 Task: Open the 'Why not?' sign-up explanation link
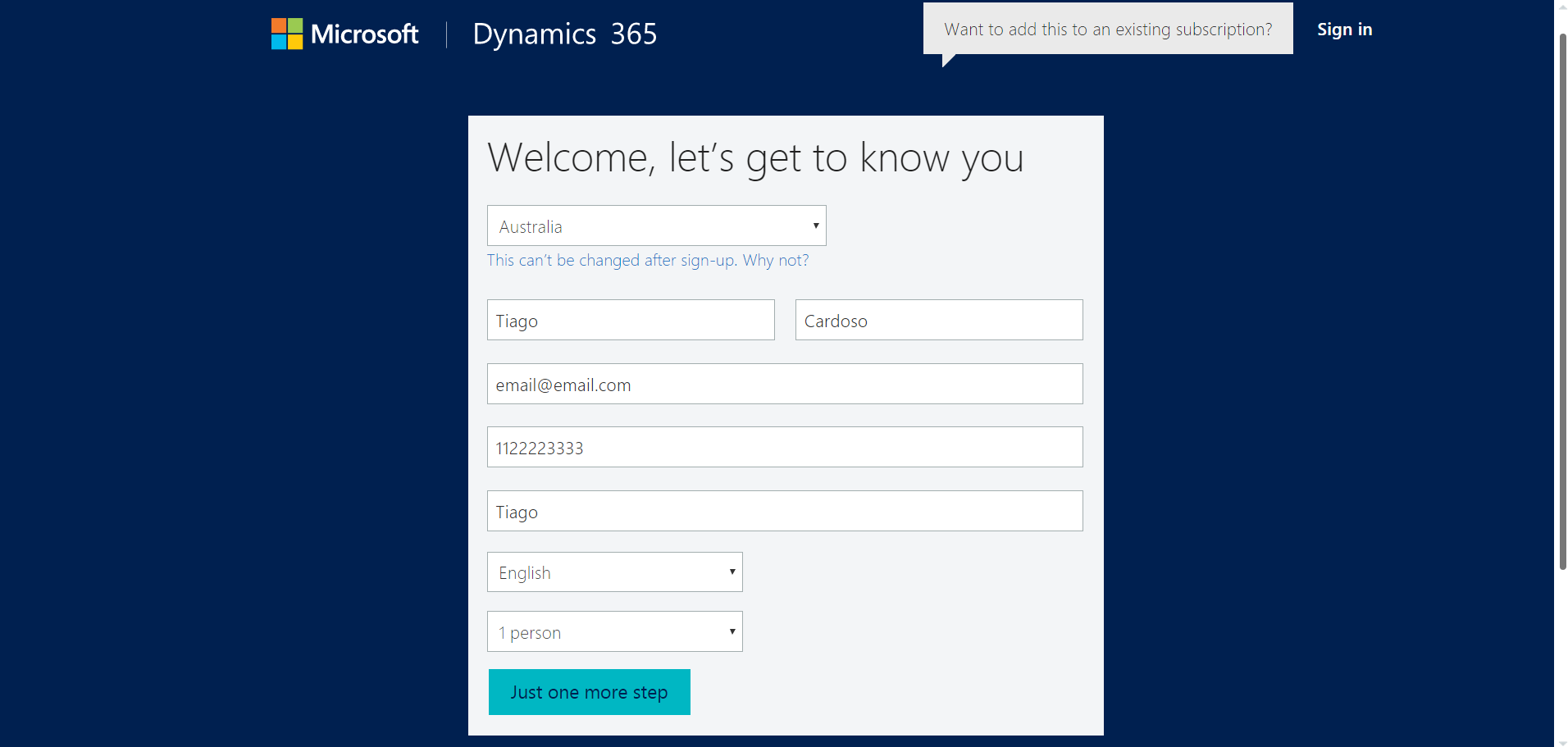(x=775, y=261)
